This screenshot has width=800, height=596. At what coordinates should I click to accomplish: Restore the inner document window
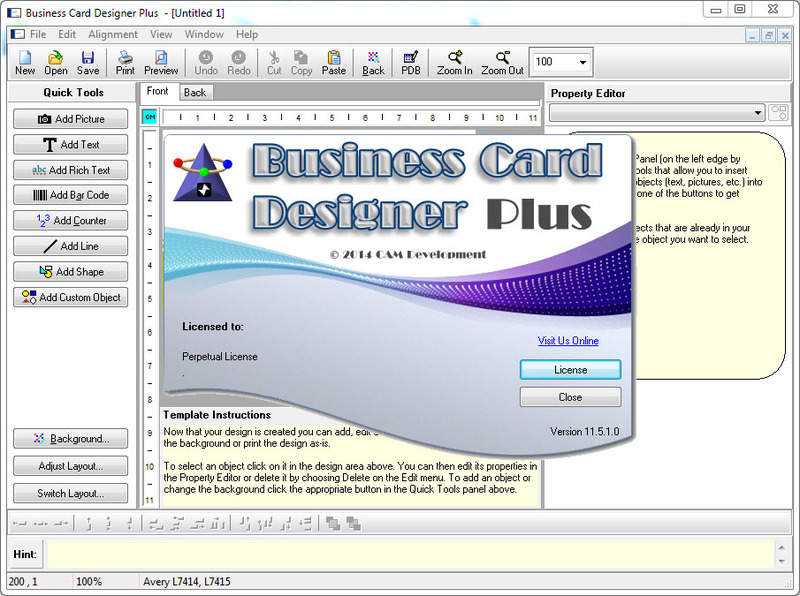pyautogui.click(x=768, y=35)
